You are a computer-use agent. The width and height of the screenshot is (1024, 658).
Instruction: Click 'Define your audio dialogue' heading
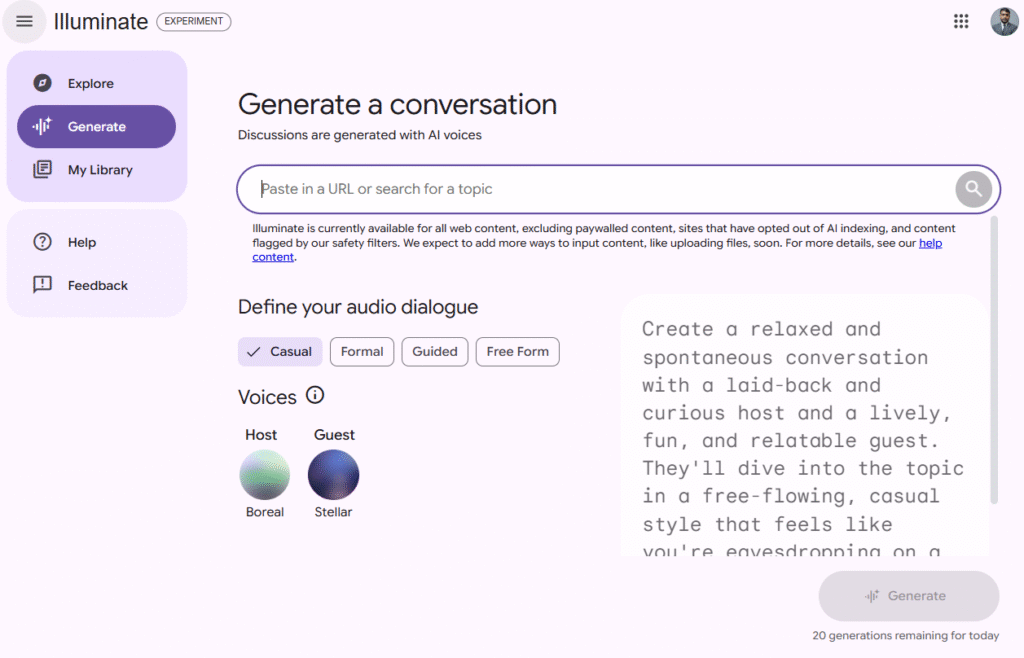click(x=358, y=307)
